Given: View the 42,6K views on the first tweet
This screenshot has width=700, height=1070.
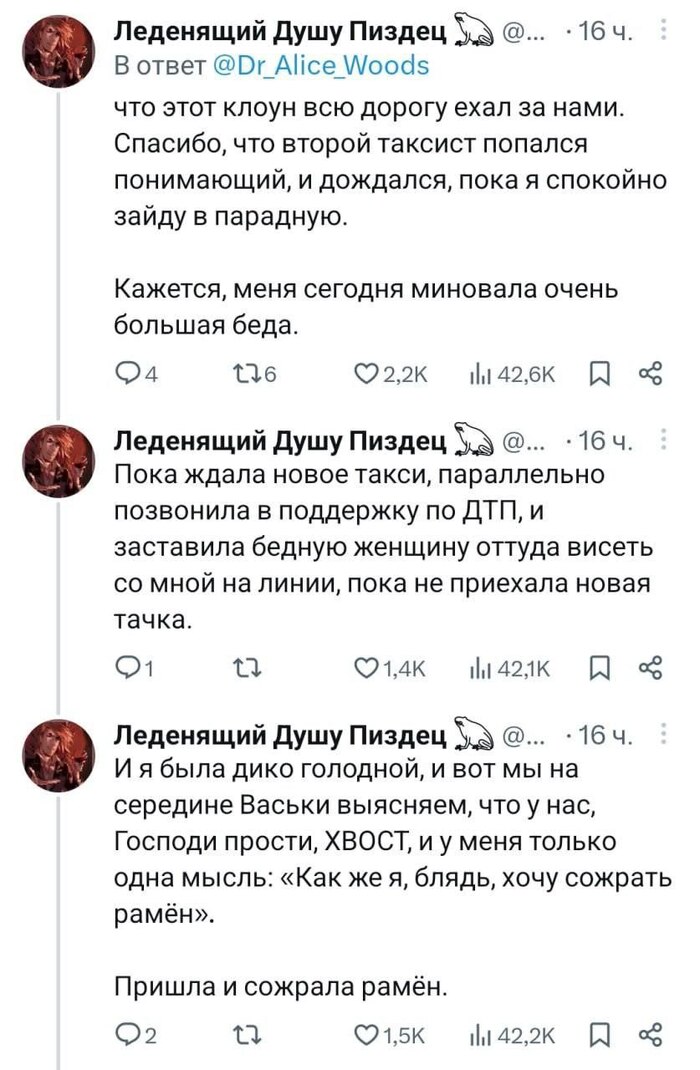Looking at the screenshot, I should (512, 375).
